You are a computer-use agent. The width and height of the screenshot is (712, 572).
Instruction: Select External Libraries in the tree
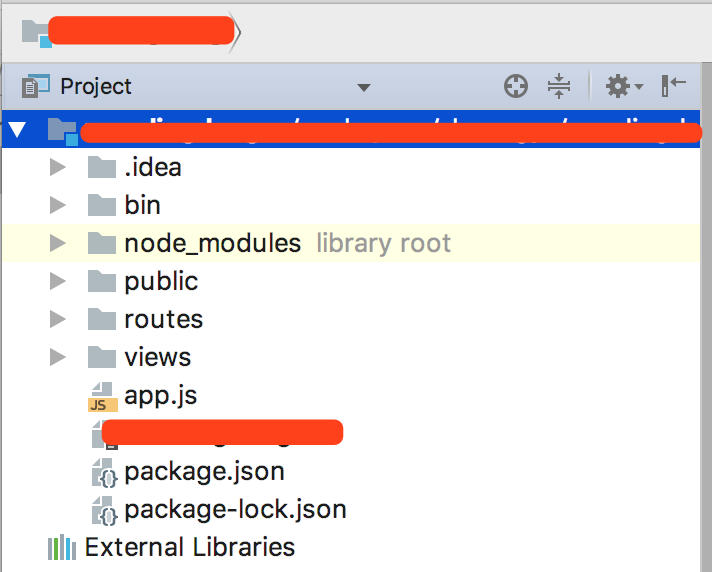189,548
